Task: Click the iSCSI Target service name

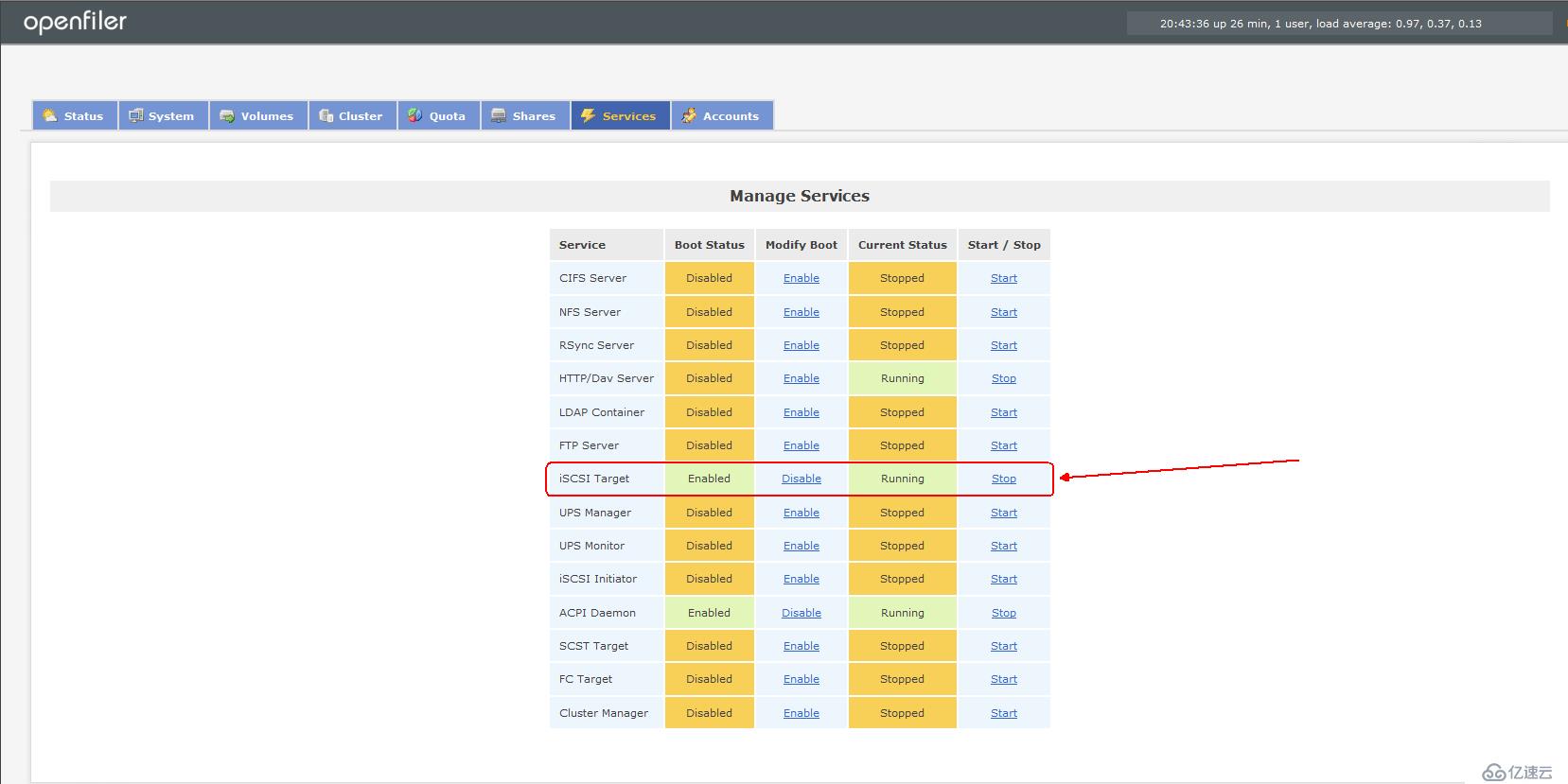Action: click(x=594, y=479)
